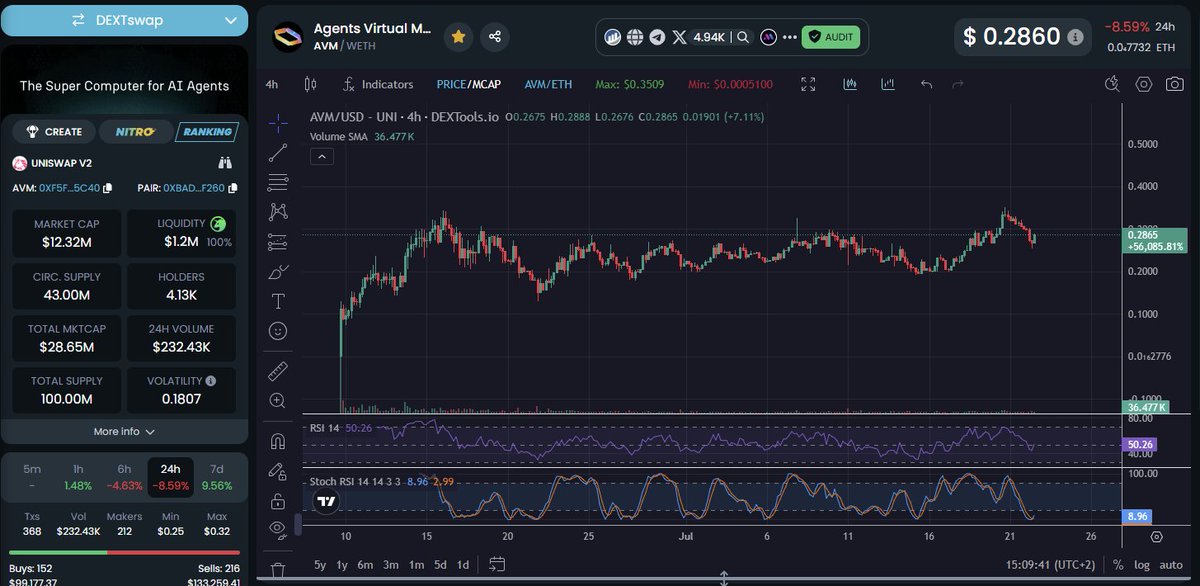Viewport: 1200px width, 586px height.
Task: Click the undo arrow in chart toolbar
Action: 926,85
